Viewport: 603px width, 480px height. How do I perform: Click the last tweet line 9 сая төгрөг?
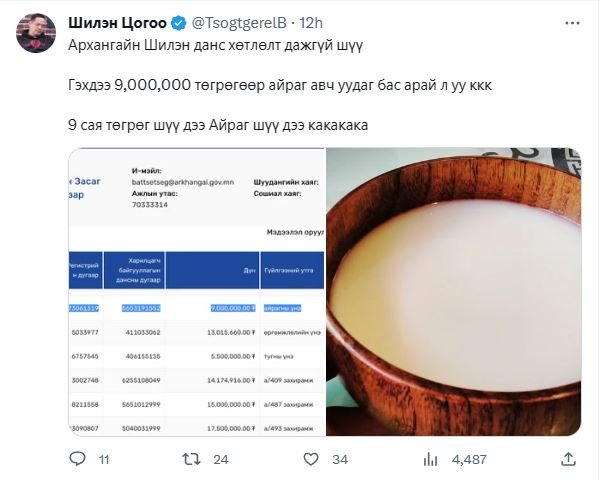[x=218, y=125]
